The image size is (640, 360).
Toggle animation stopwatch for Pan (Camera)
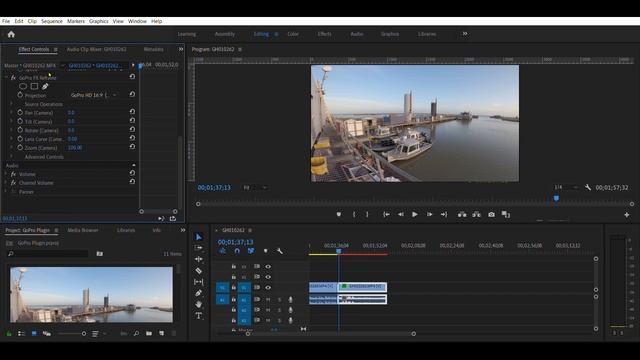click(20, 112)
